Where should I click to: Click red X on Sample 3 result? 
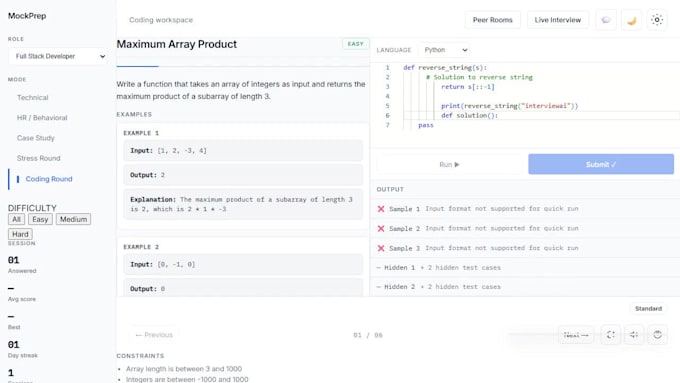pos(381,248)
